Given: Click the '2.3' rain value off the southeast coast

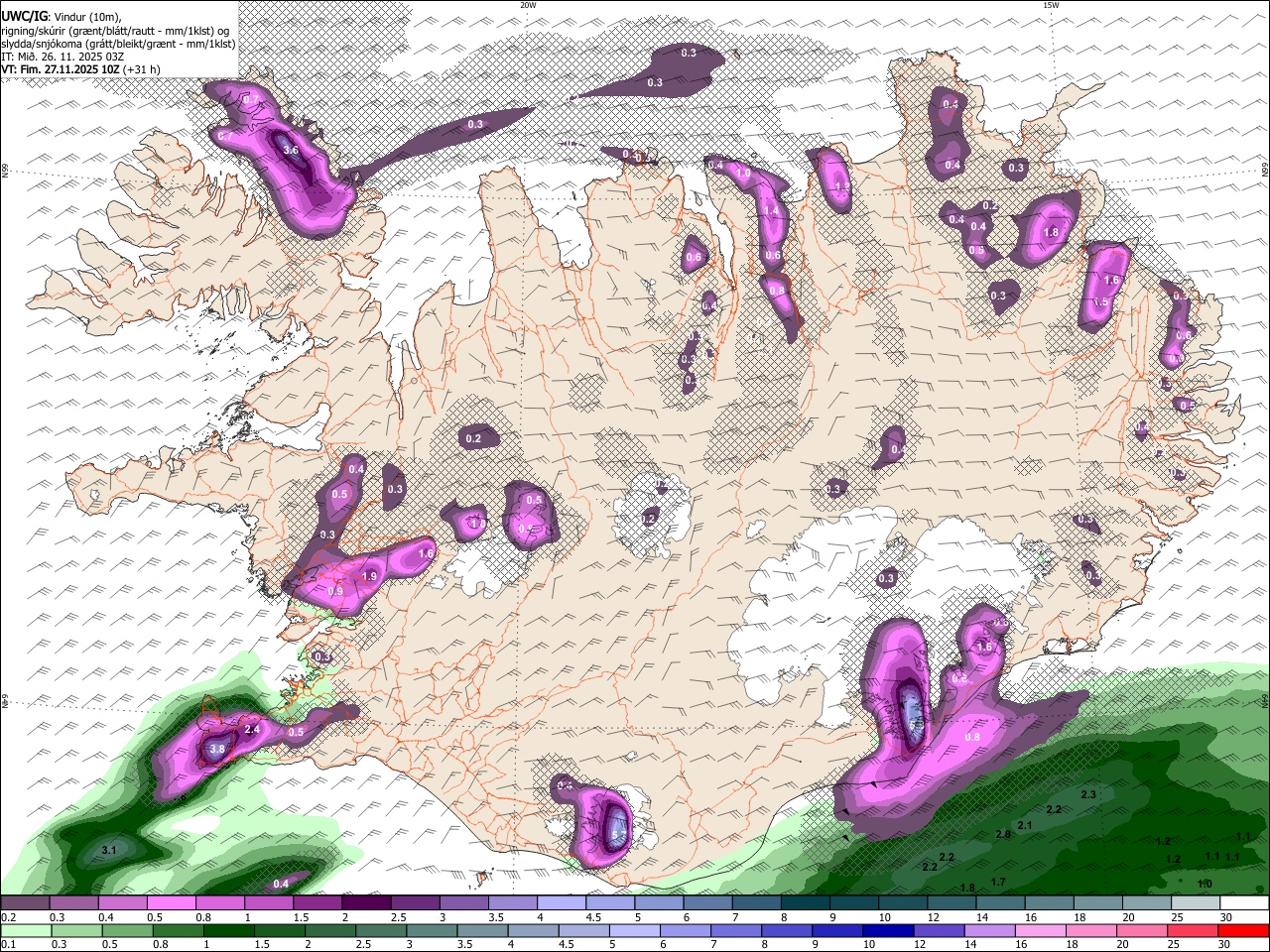Looking at the screenshot, I should pos(1087,794).
